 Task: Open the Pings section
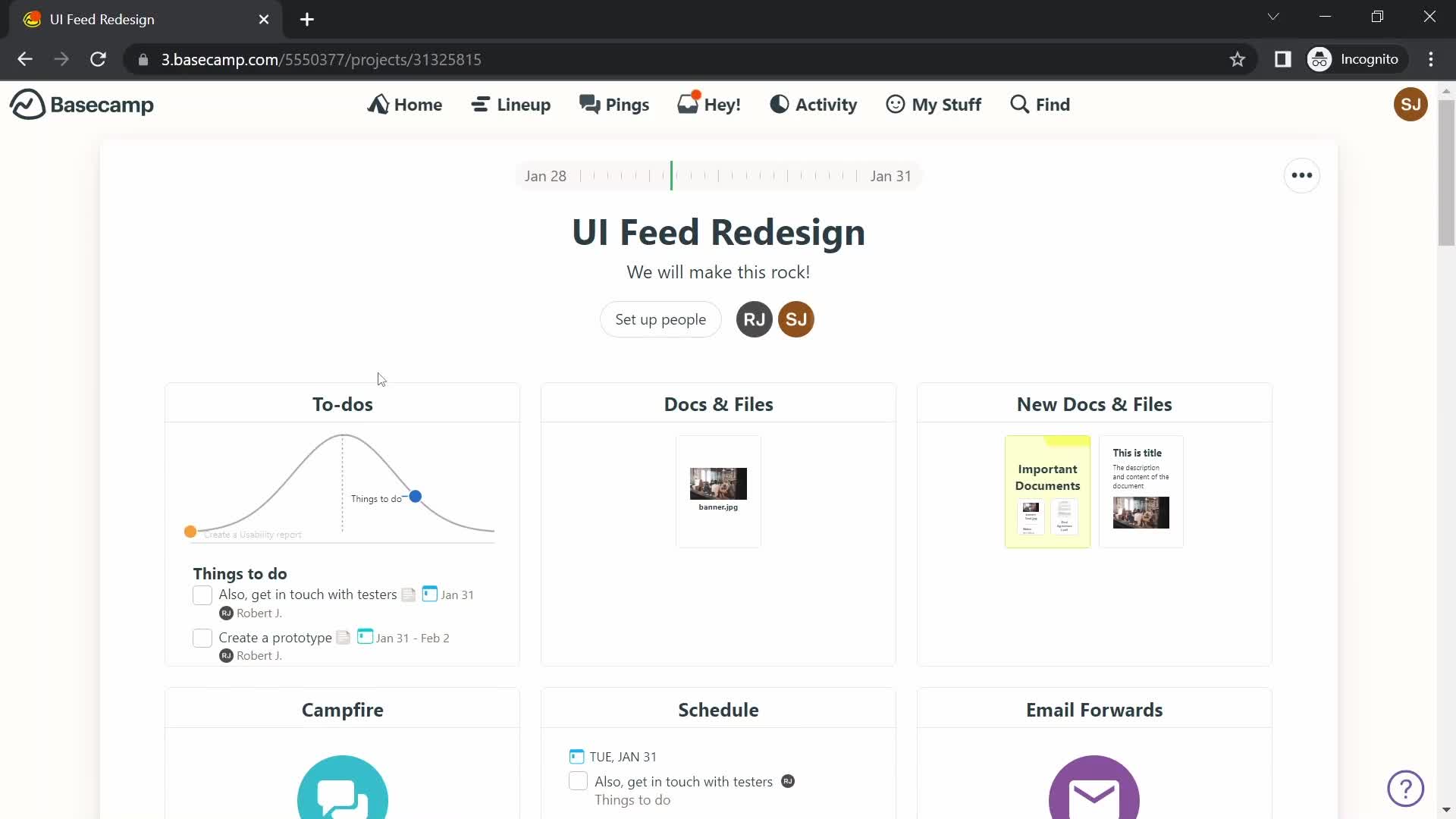coord(614,104)
